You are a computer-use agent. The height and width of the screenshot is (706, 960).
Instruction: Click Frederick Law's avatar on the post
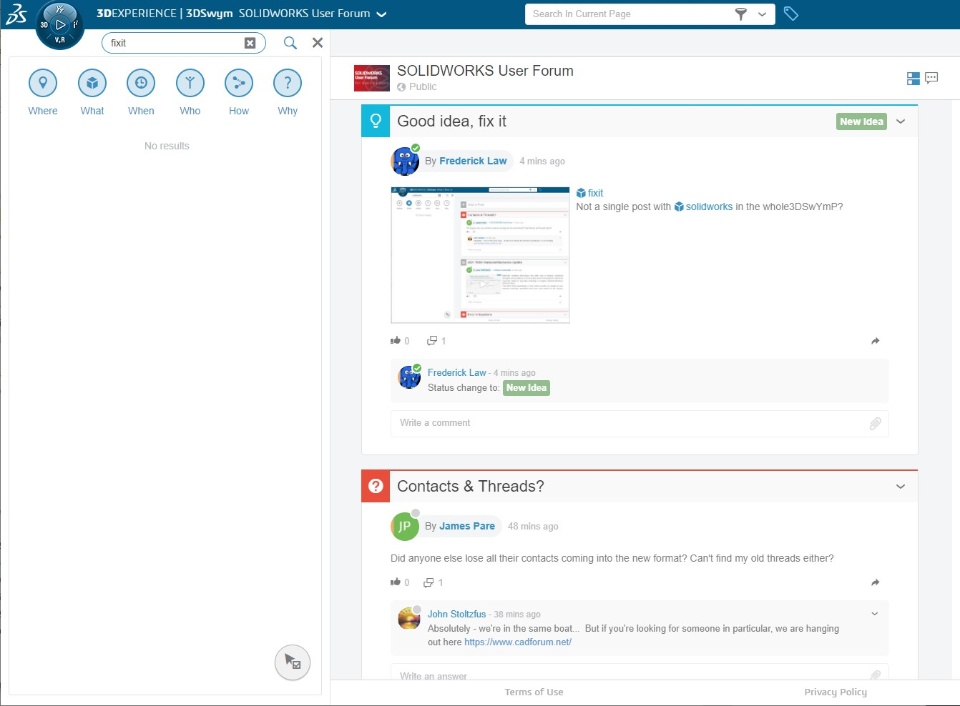[405, 161]
